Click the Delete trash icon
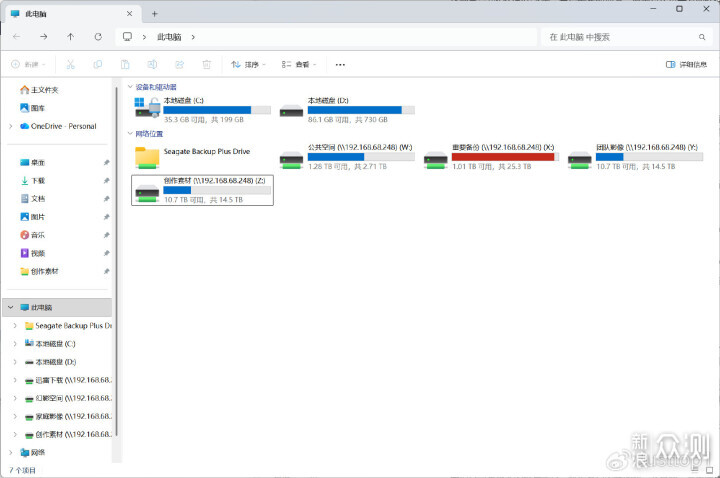Image resolution: width=720 pixels, height=478 pixels. click(x=207, y=64)
